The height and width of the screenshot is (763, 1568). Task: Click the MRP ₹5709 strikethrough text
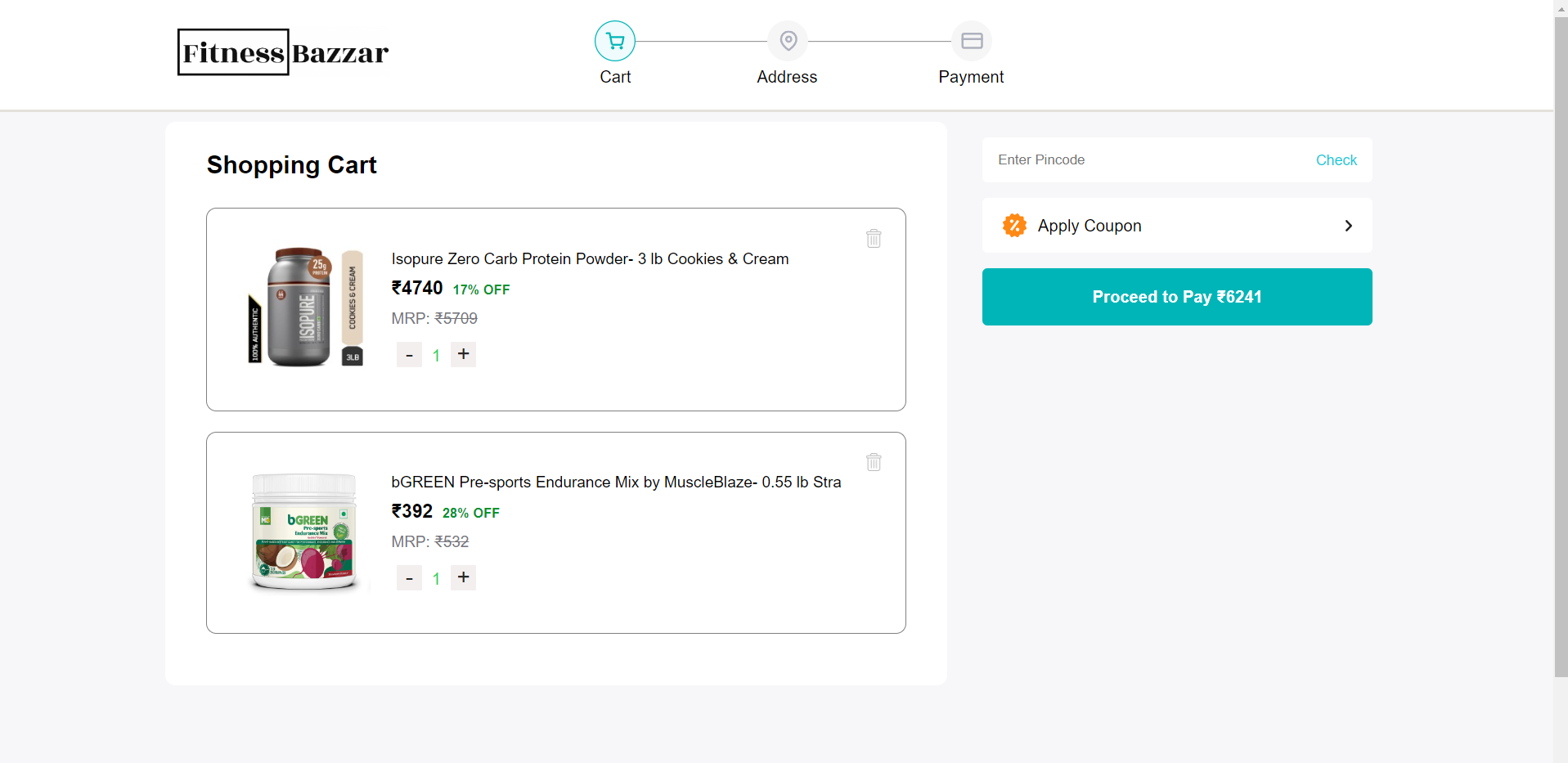click(434, 318)
